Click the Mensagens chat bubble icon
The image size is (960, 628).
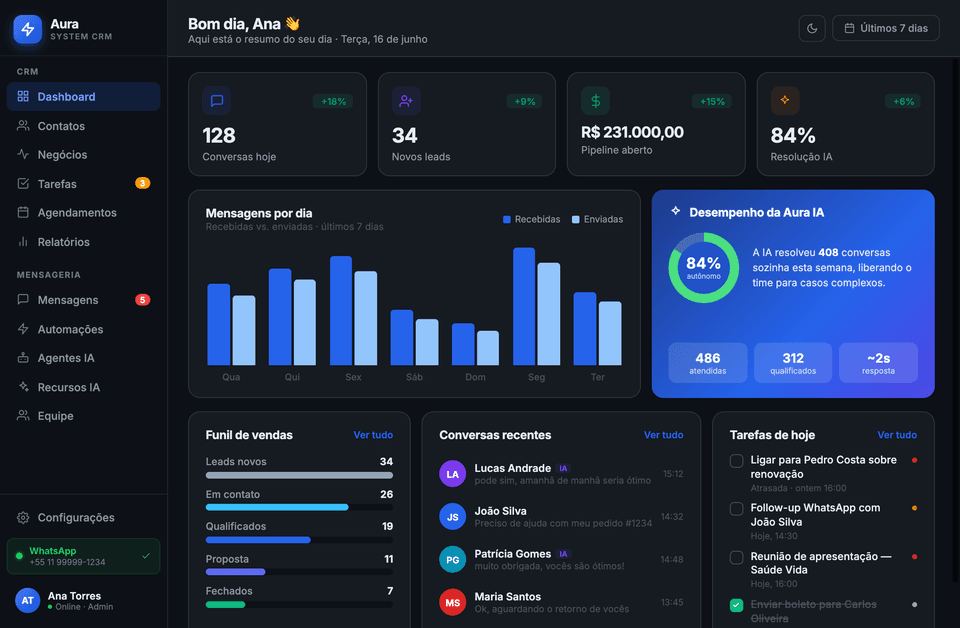23,299
